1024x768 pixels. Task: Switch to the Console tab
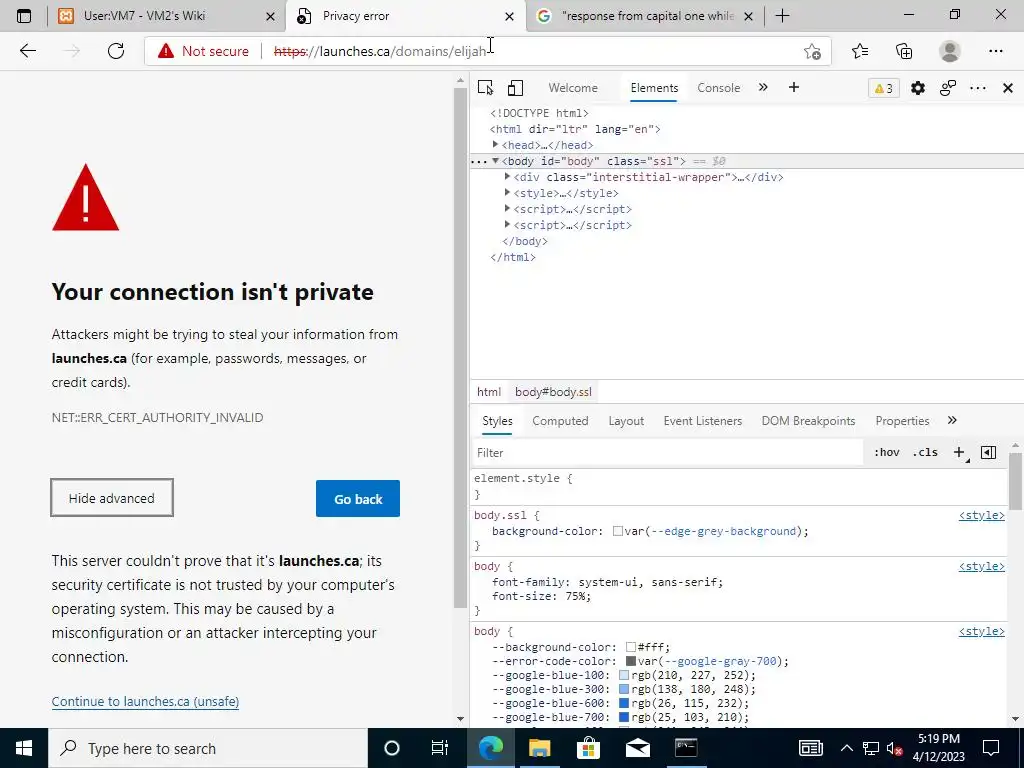pyautogui.click(x=718, y=88)
